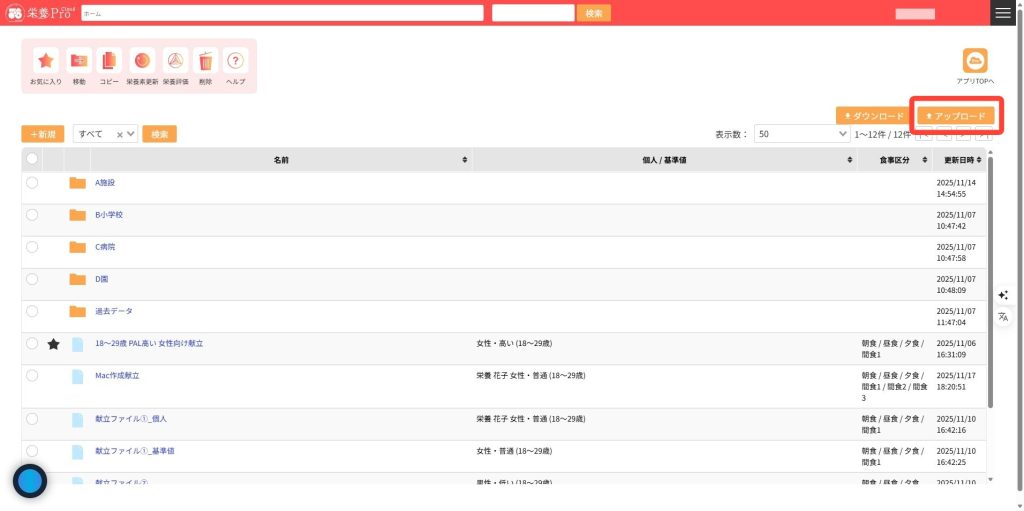The image size is (1024, 511).
Task: Click the 削除 trash can icon
Action: [205, 61]
